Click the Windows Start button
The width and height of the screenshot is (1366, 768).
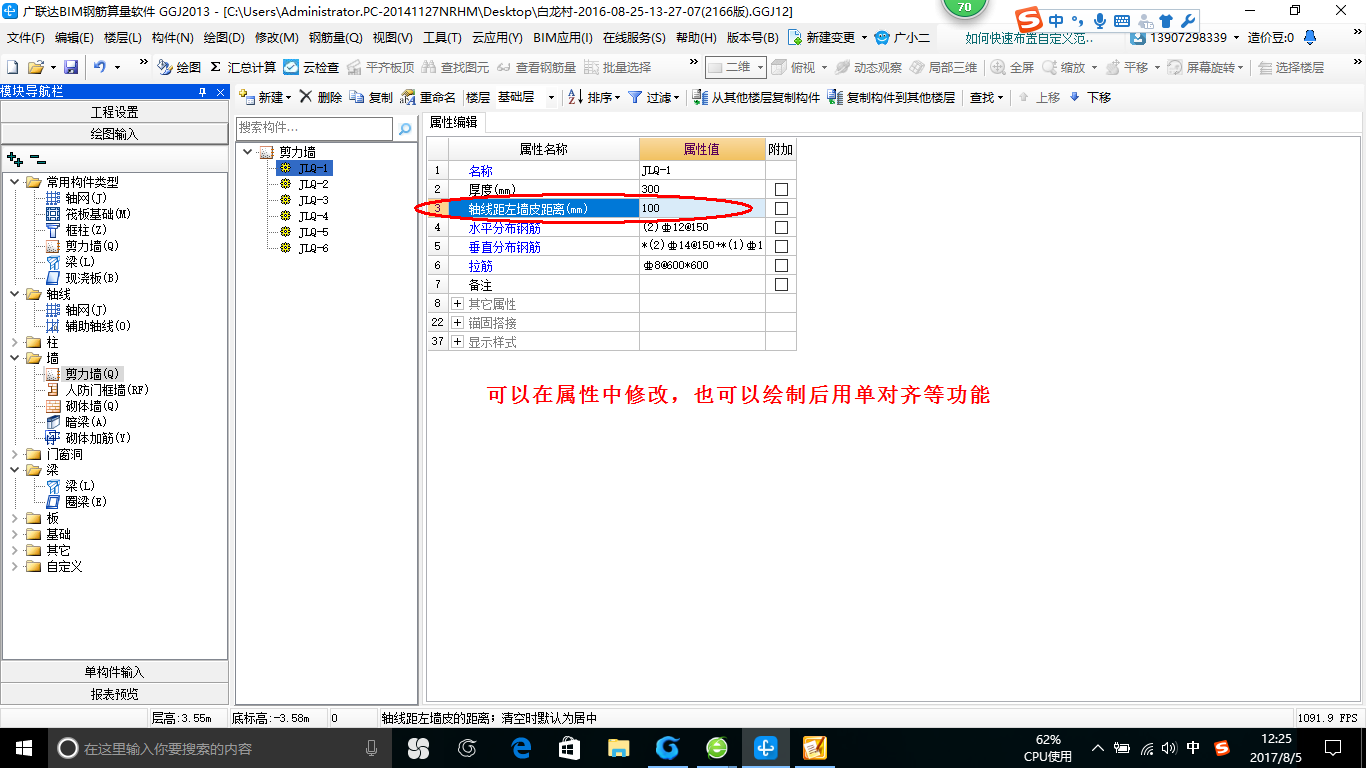(x=22, y=747)
